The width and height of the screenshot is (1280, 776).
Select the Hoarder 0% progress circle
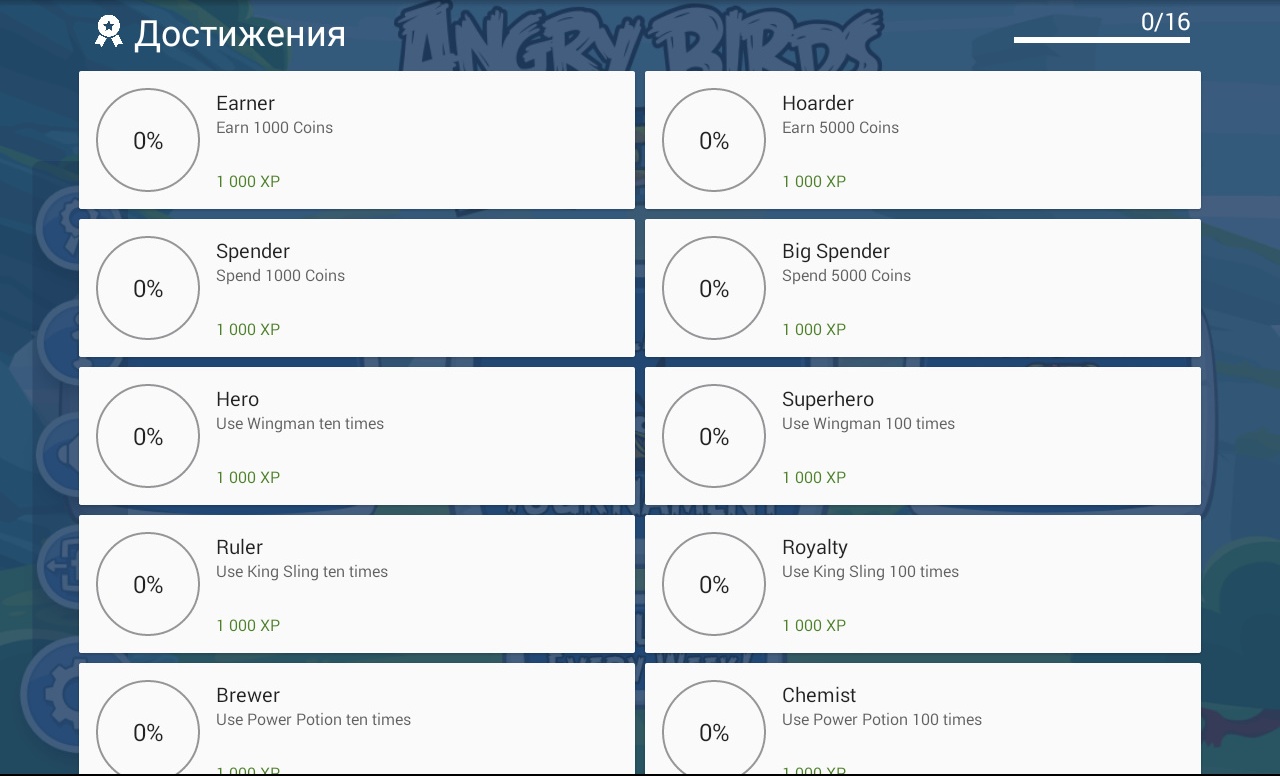pyautogui.click(x=714, y=140)
